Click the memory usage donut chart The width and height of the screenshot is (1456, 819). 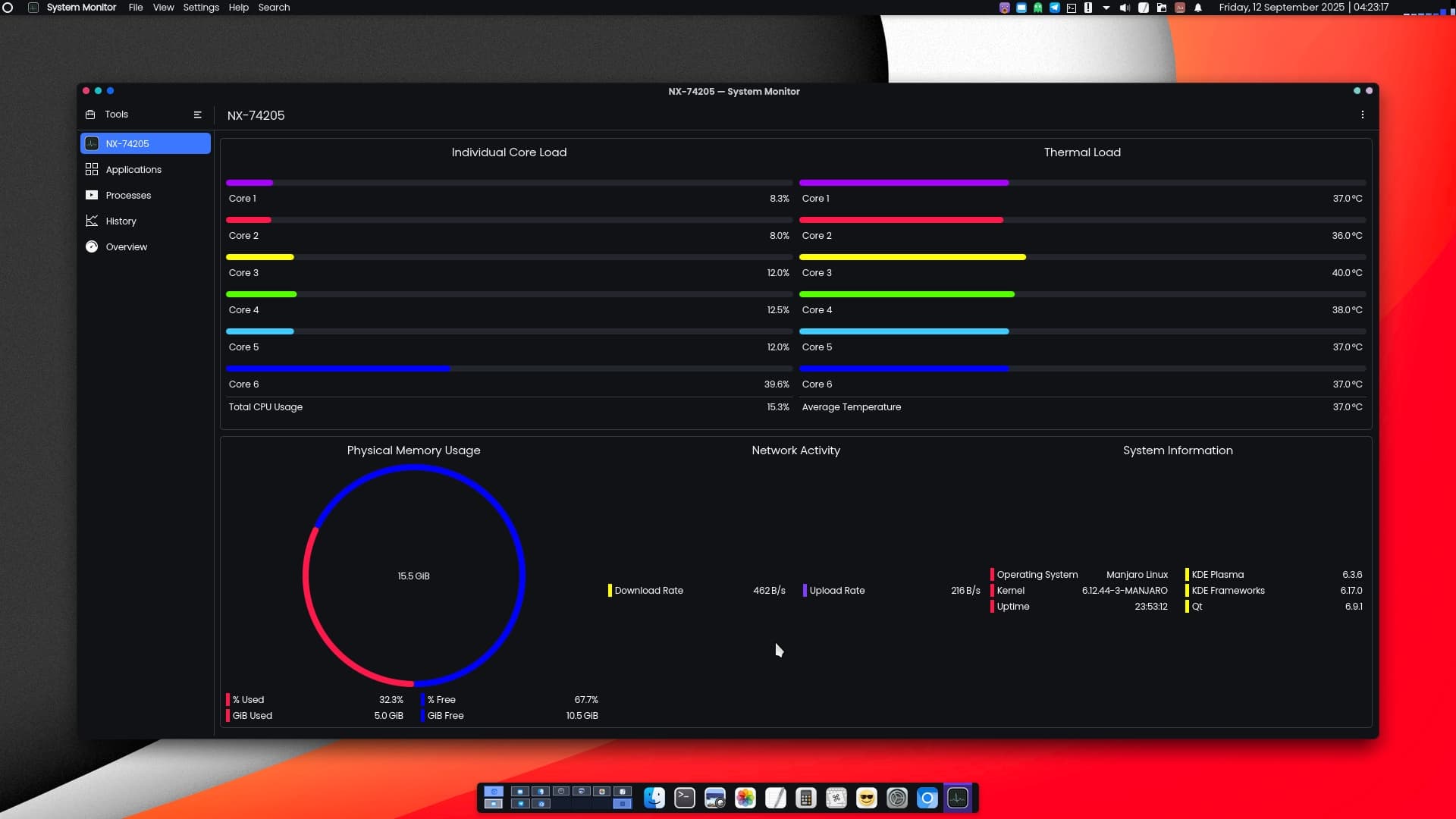tap(413, 576)
